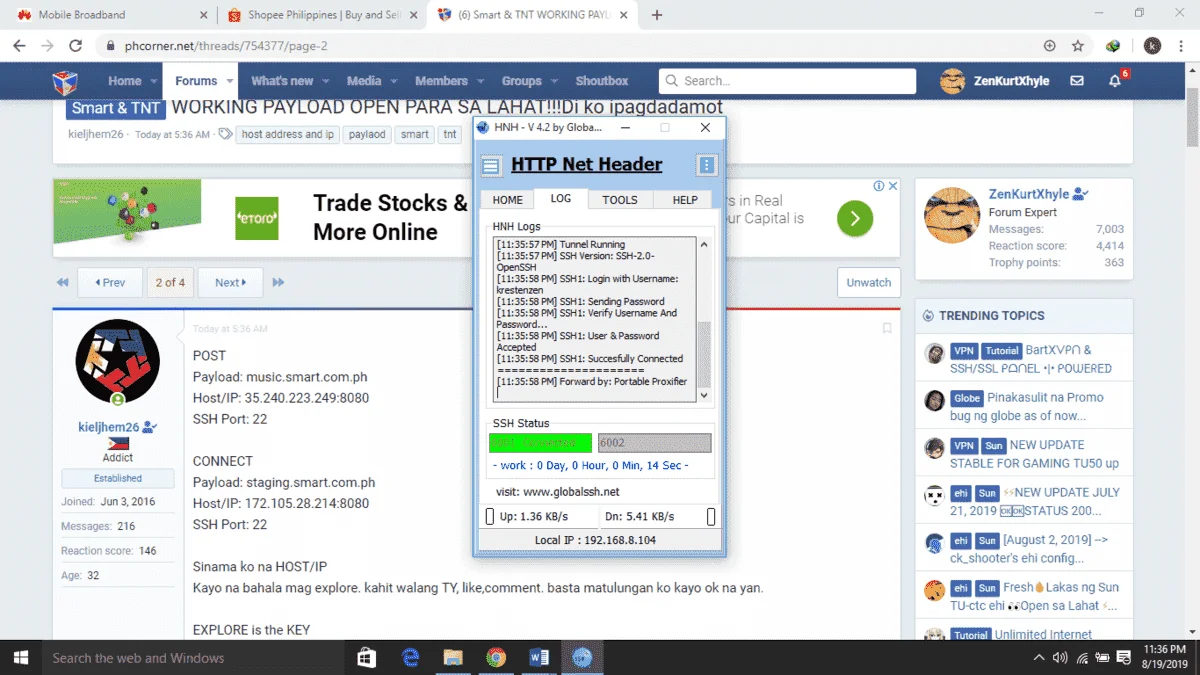Screen dimensions: 1200x675
Task: Click the volume icon in system tray
Action: point(1059,658)
